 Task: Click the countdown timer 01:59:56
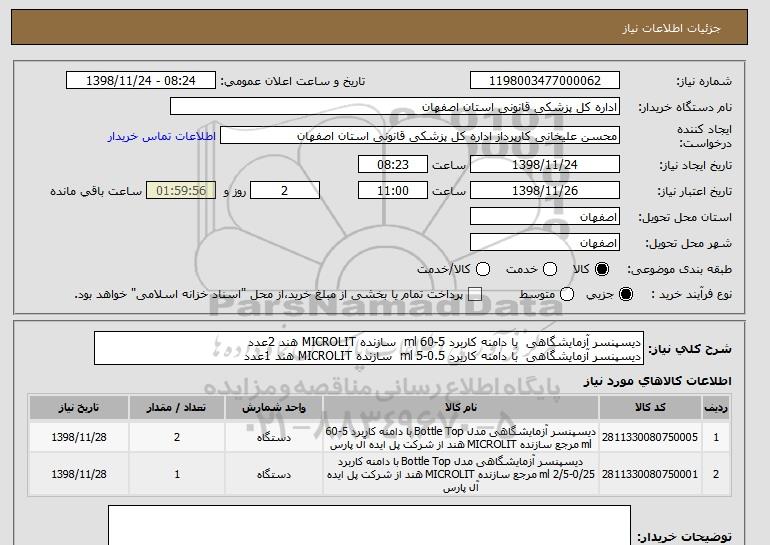click(181, 191)
